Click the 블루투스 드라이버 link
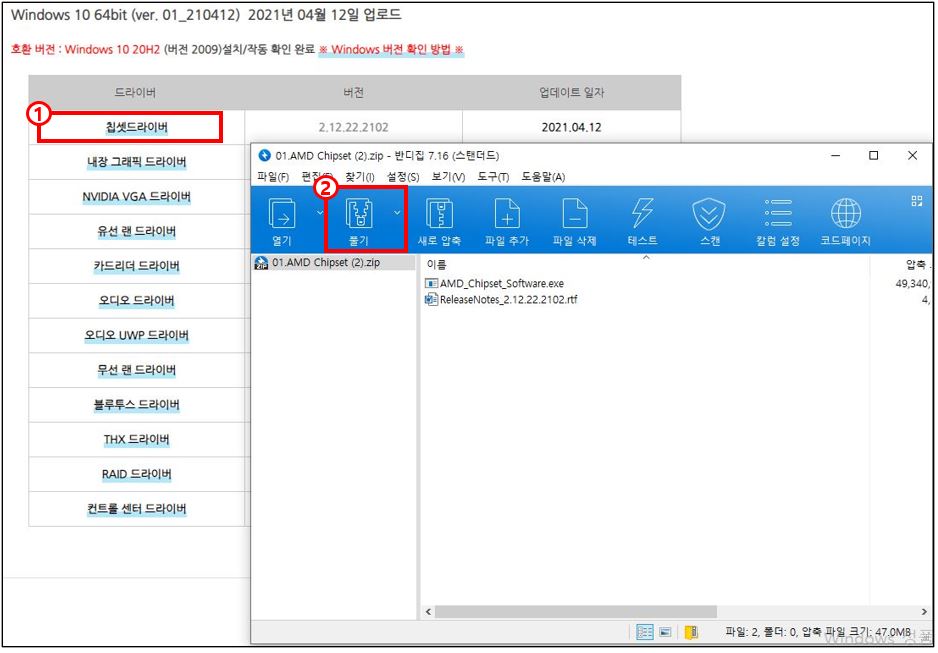 coord(137,404)
